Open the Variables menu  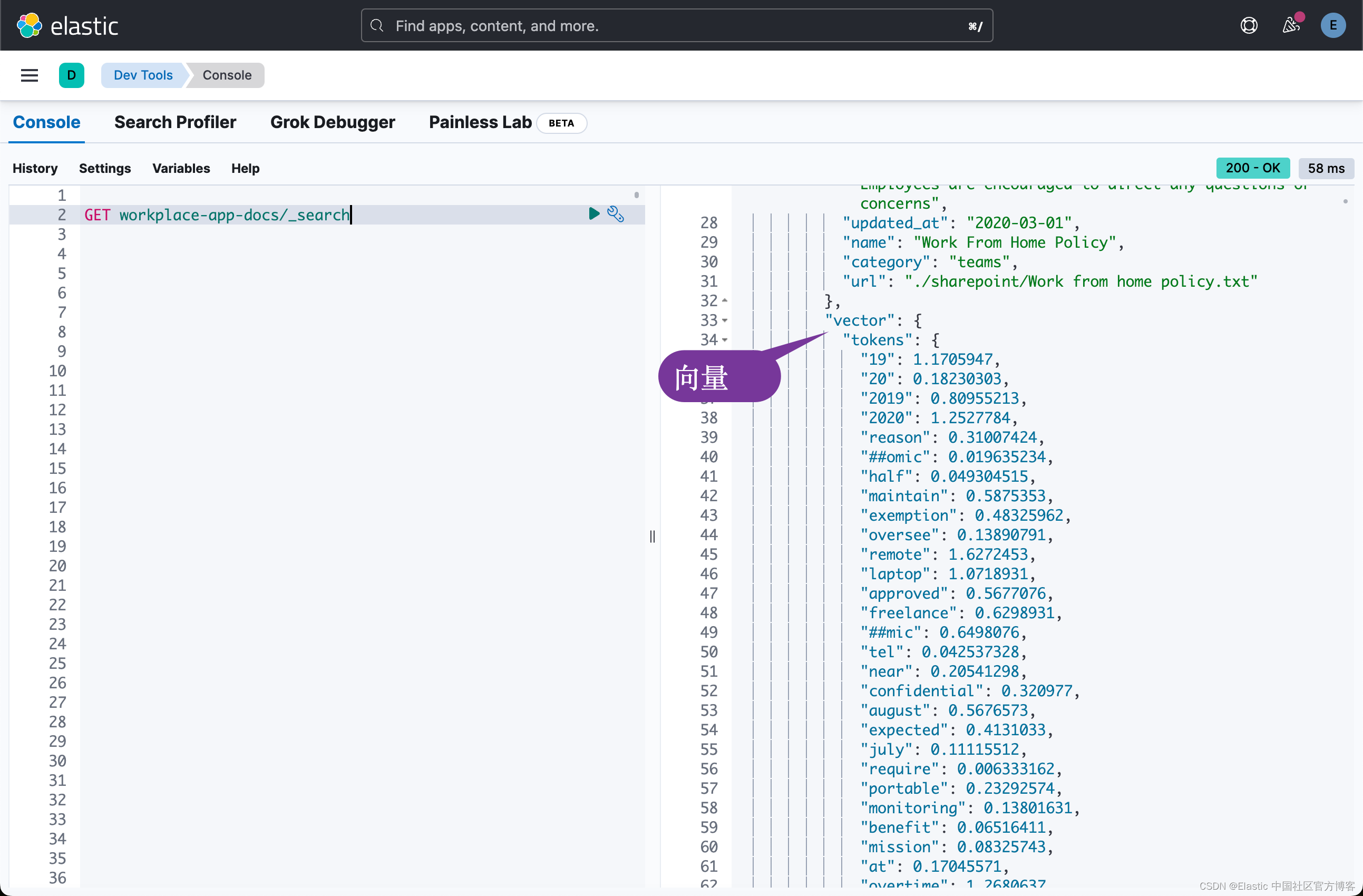181,168
